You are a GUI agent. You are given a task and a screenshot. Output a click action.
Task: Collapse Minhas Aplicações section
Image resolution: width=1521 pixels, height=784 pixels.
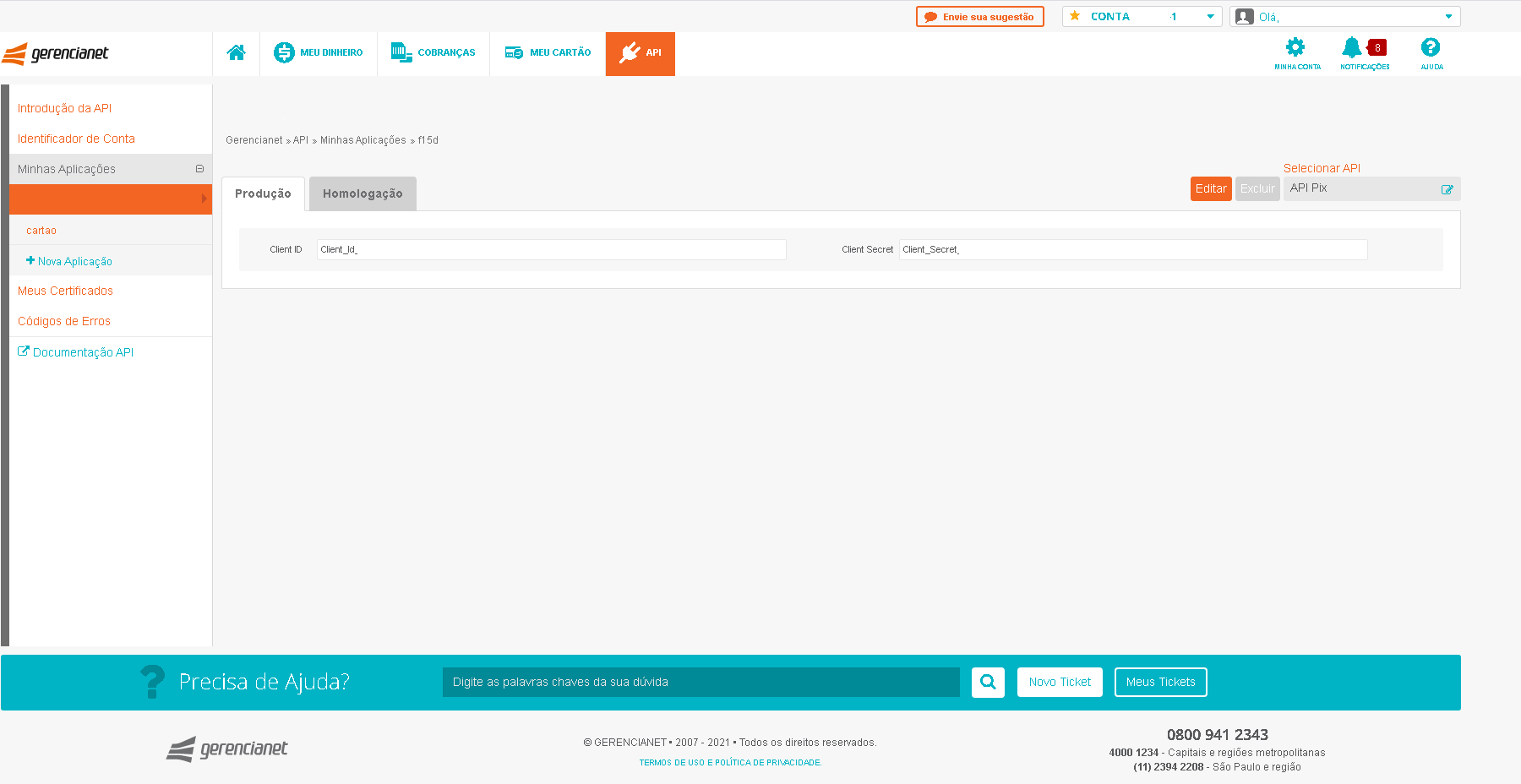(x=199, y=169)
